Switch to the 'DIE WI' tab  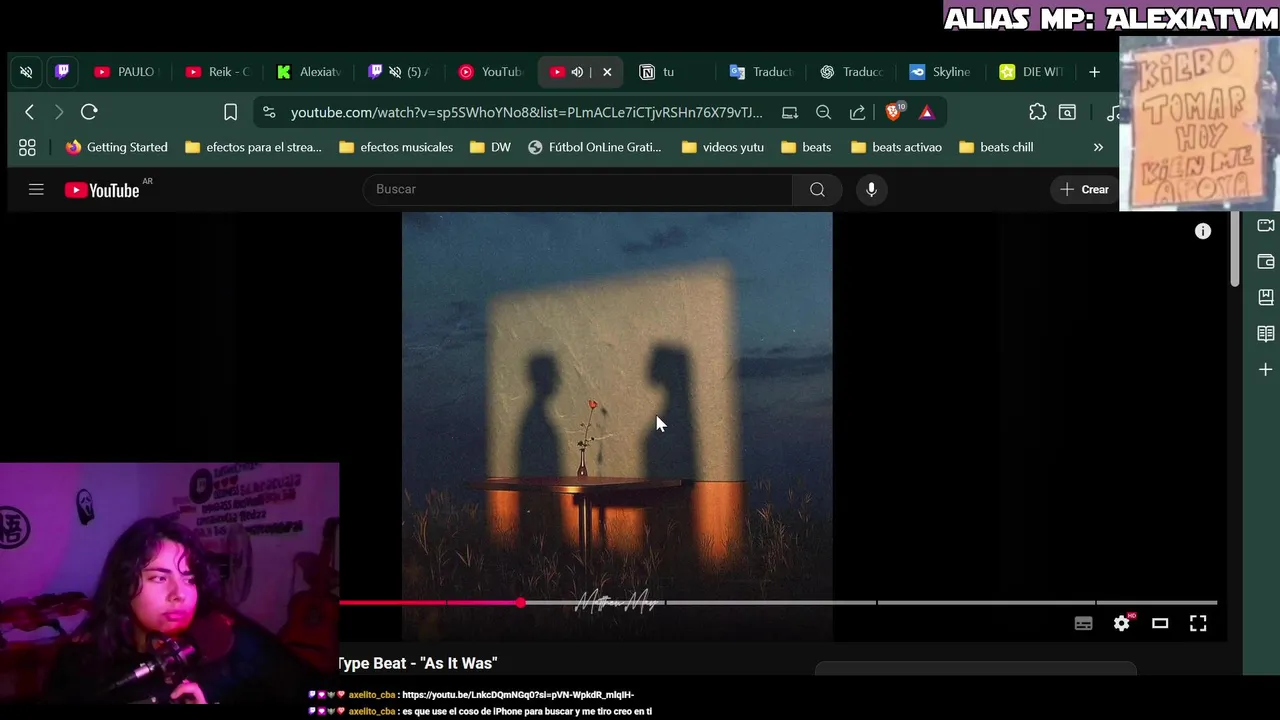[x=1031, y=72]
